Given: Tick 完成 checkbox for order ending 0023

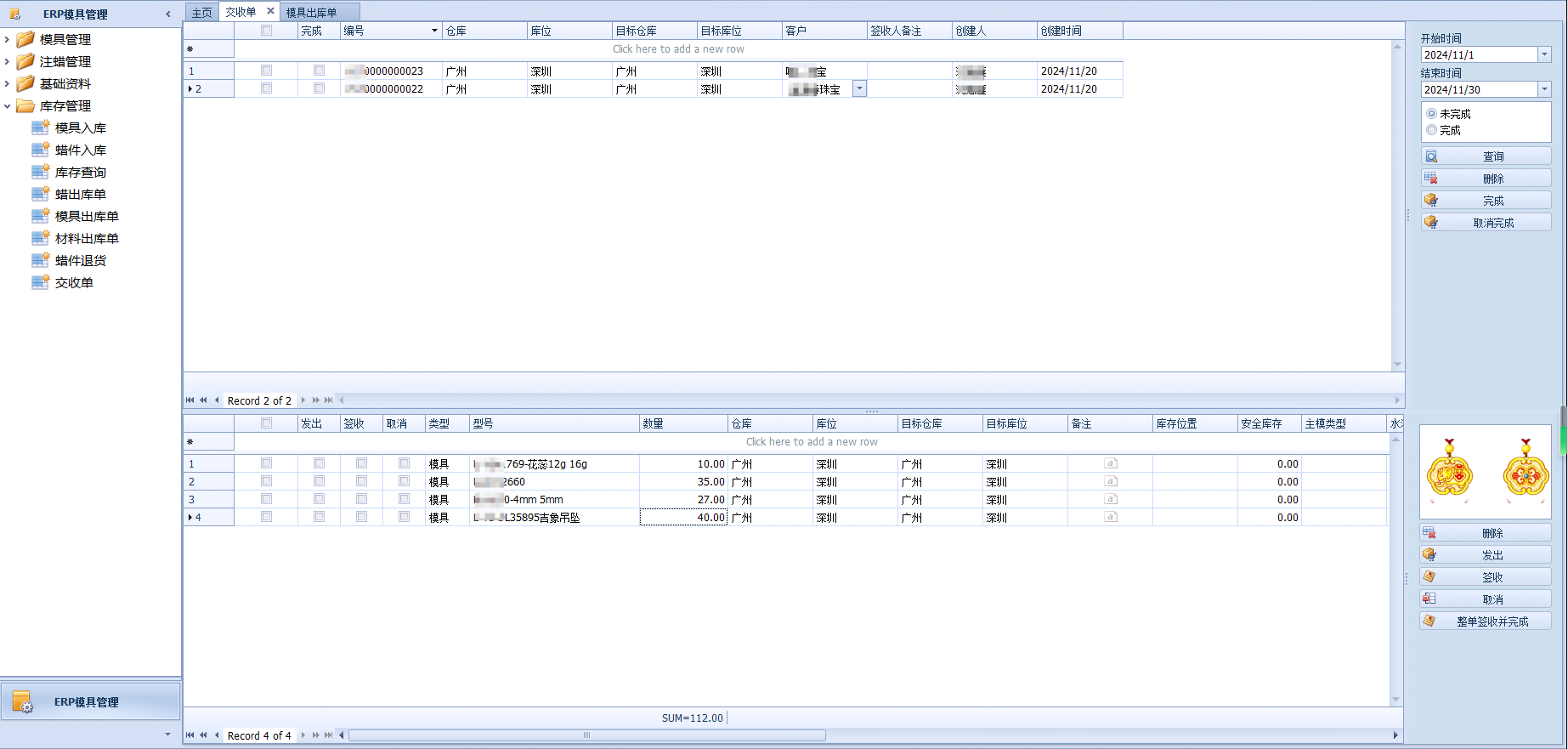Looking at the screenshot, I should [x=319, y=71].
